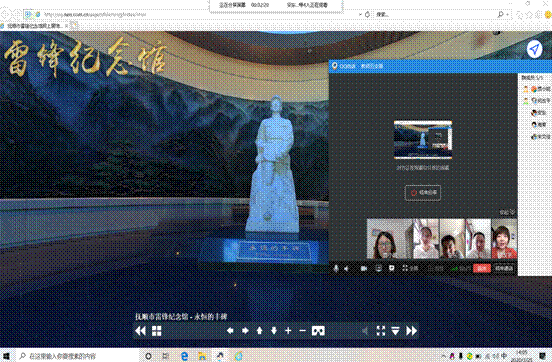
Task: Open browser address bar dropdown arrow
Action: click(x=360, y=14)
